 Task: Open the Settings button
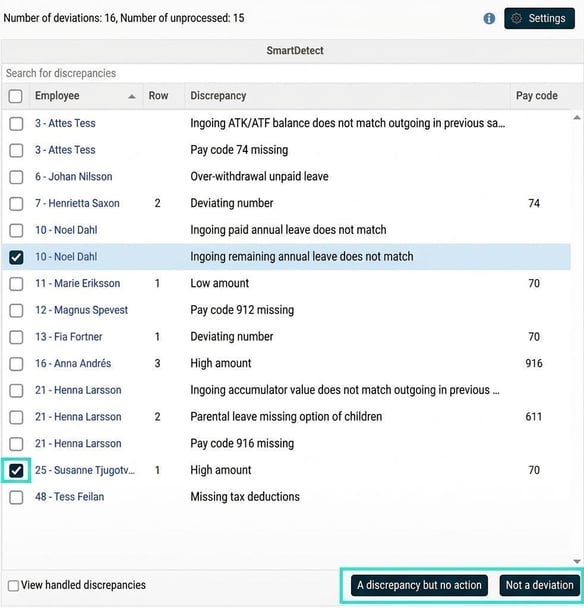click(539, 18)
